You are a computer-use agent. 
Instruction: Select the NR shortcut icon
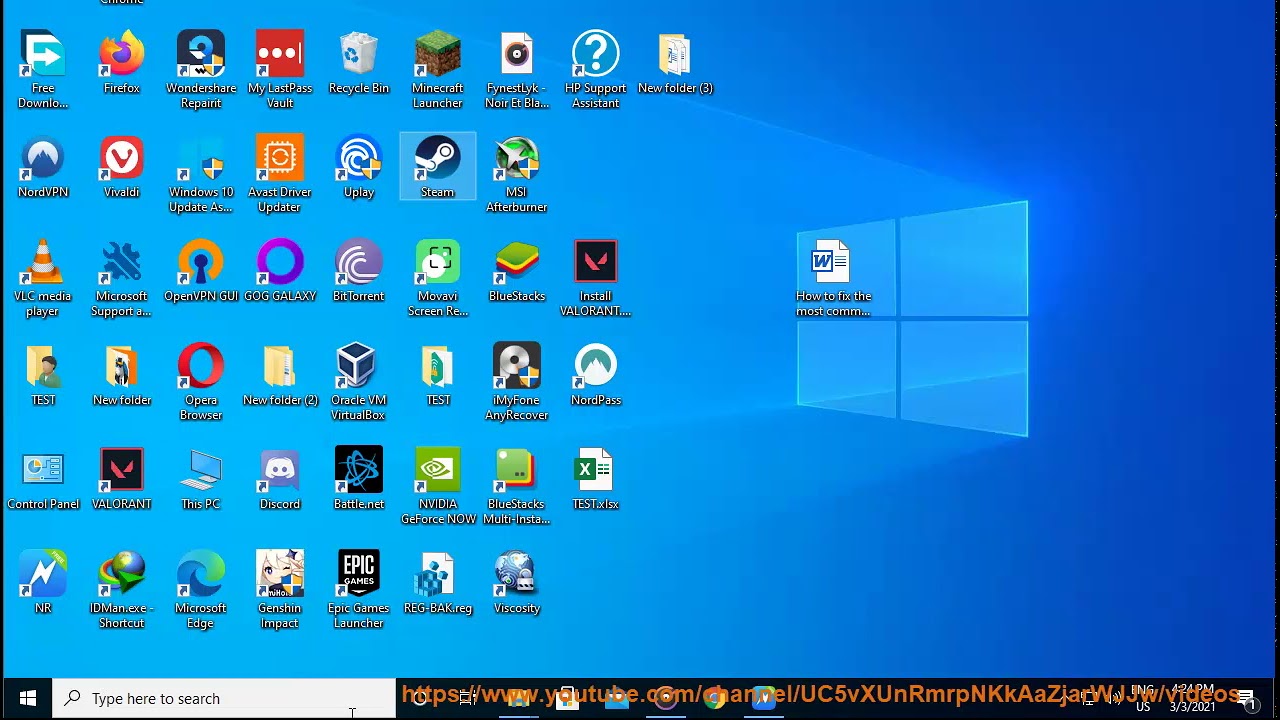(43, 574)
